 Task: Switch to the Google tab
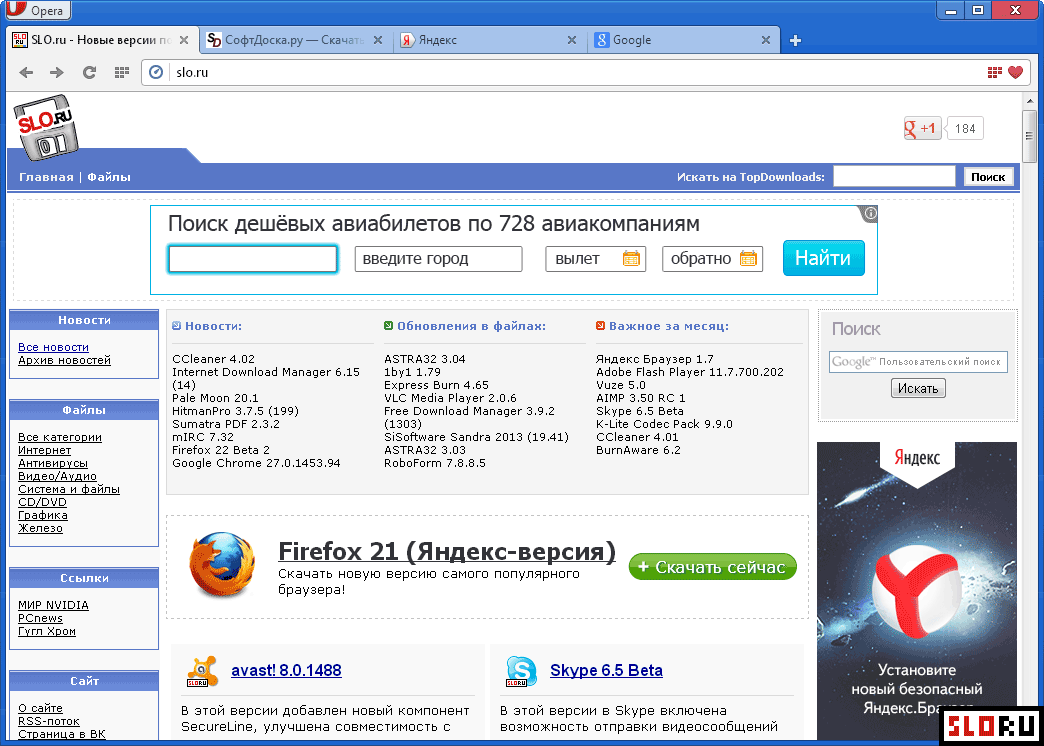(x=684, y=40)
